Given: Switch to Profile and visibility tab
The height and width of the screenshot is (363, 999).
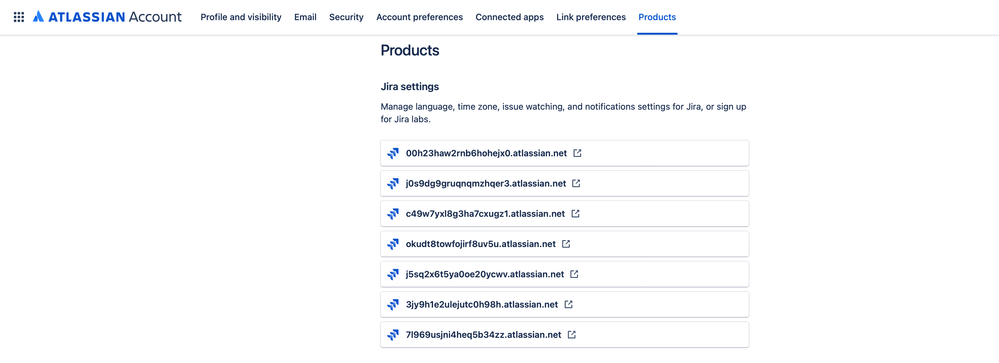Looking at the screenshot, I should pos(241,17).
